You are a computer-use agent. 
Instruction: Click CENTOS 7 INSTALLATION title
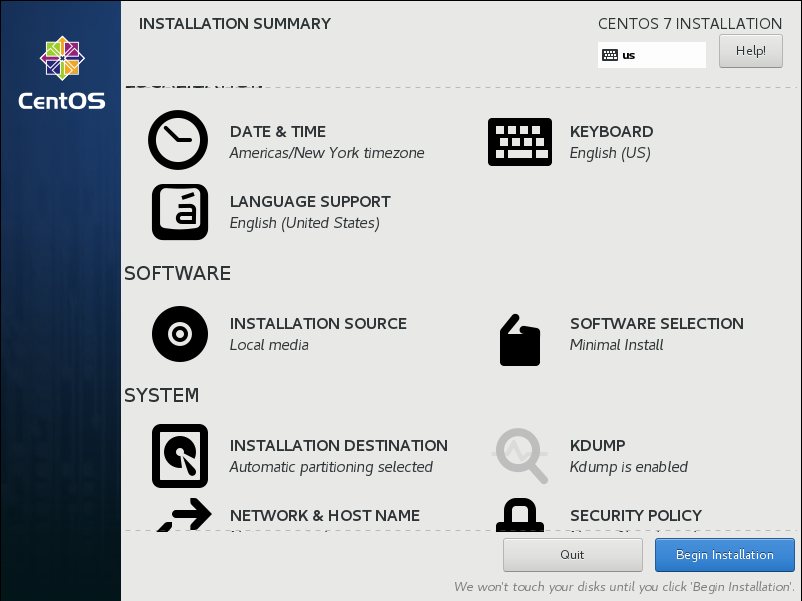(690, 24)
